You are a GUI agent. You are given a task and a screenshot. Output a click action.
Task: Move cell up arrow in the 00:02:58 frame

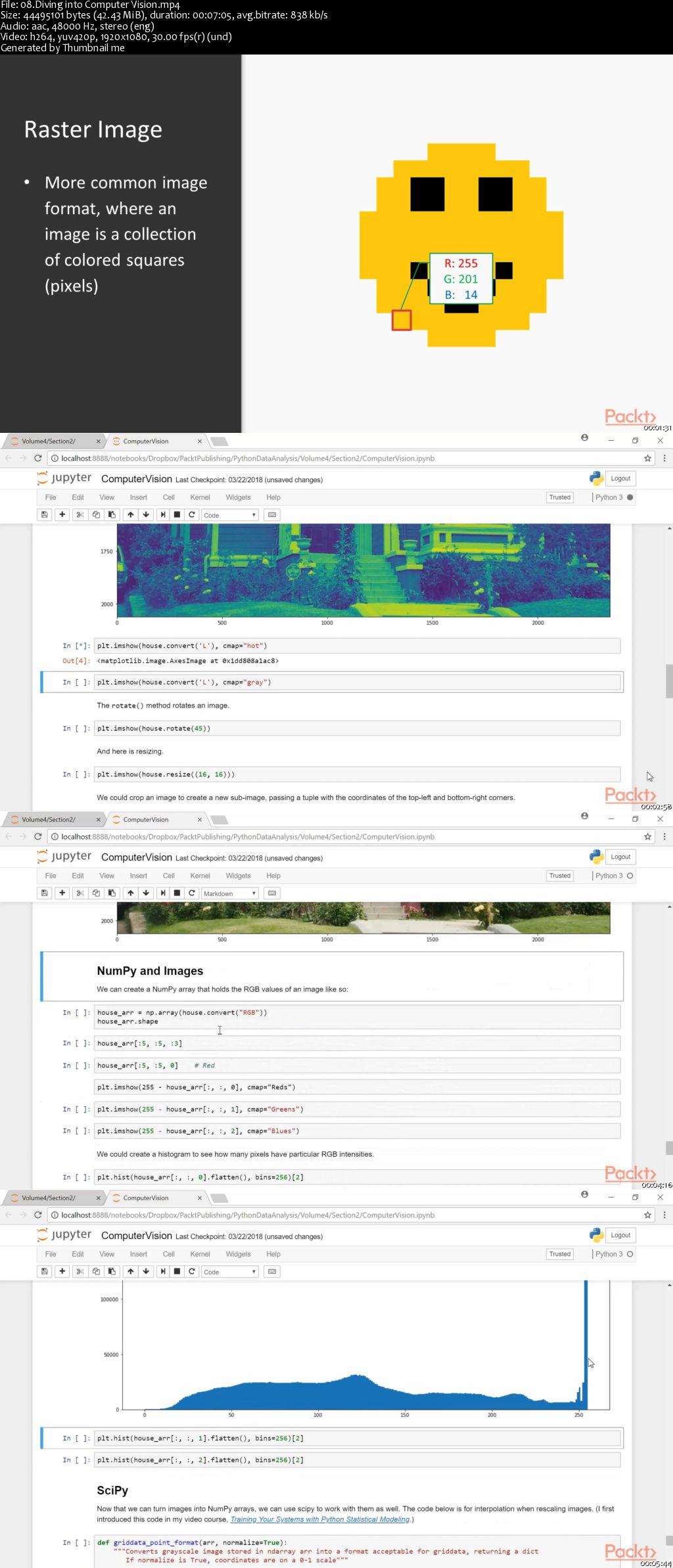(131, 514)
